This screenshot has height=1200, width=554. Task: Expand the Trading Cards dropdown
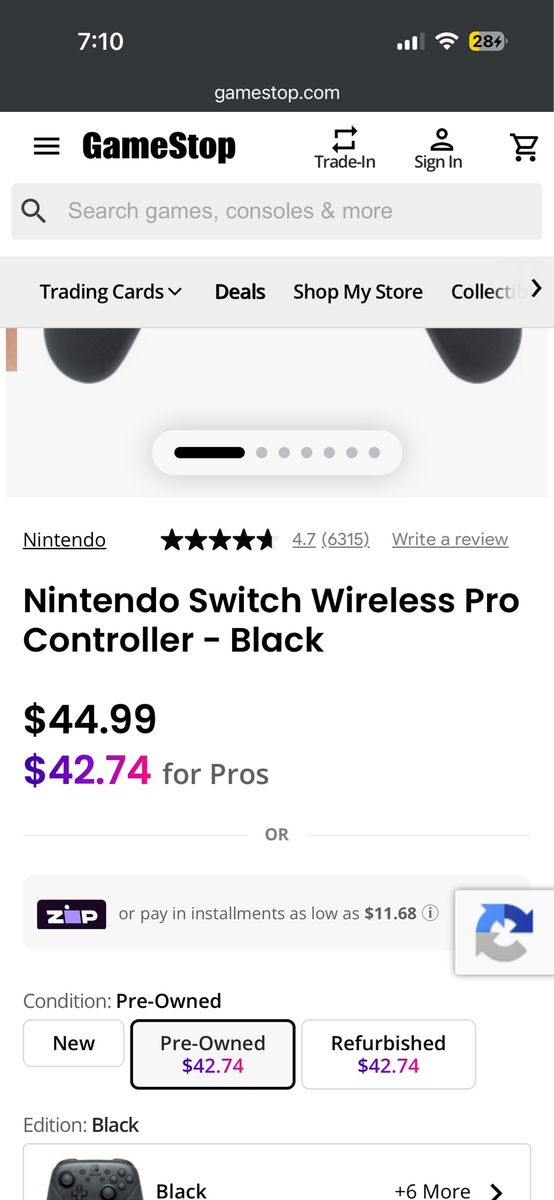[x=111, y=292]
